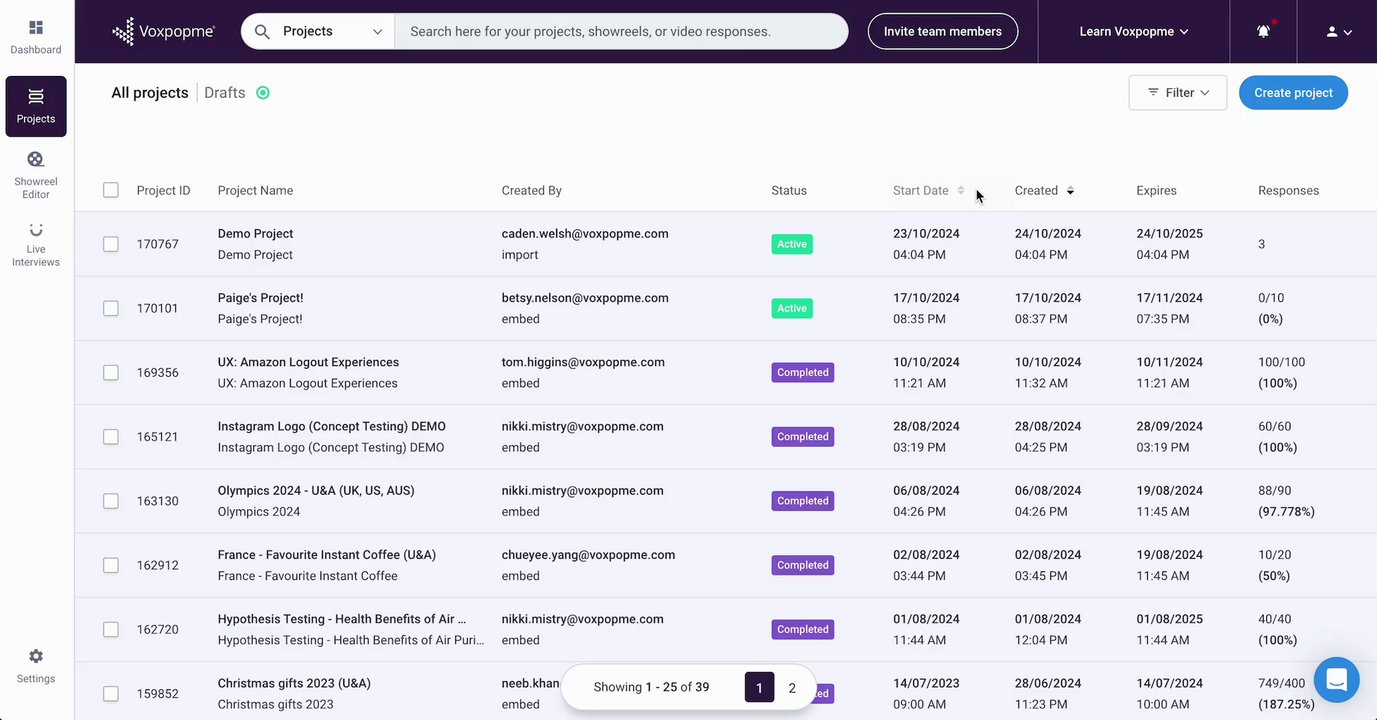
Task: Click the Create project button
Action: (1293, 93)
